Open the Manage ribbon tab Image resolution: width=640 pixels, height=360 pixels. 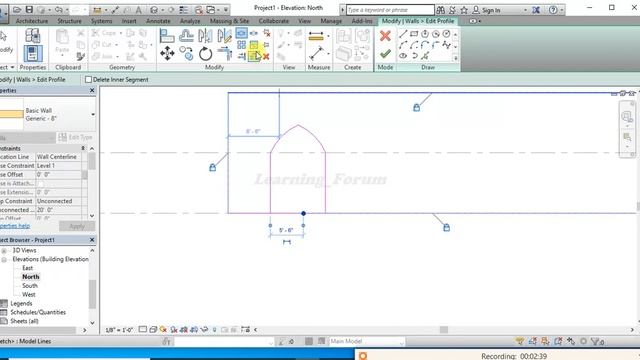(x=331, y=21)
